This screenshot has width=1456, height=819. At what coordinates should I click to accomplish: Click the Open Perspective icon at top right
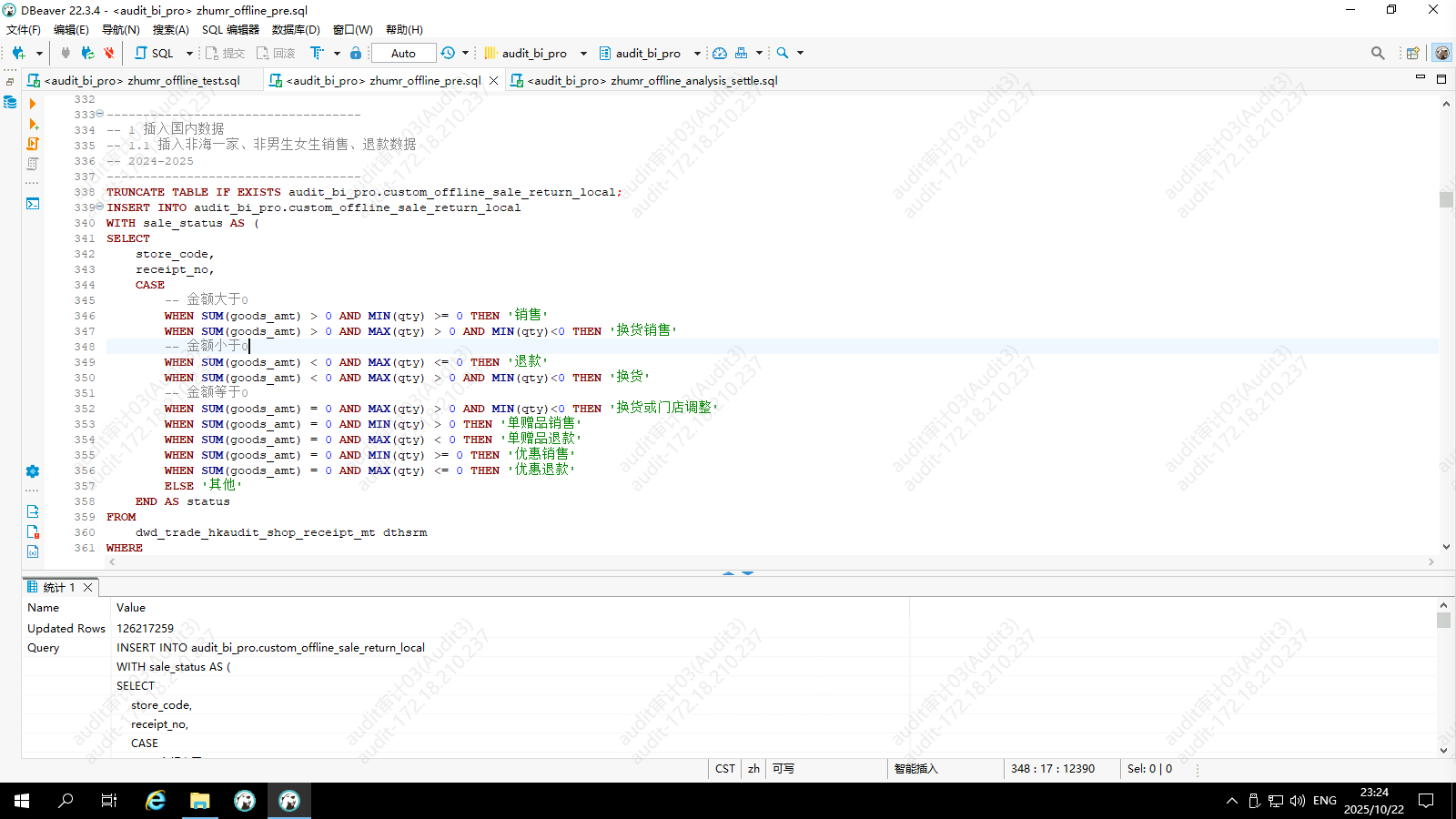coord(1412,53)
